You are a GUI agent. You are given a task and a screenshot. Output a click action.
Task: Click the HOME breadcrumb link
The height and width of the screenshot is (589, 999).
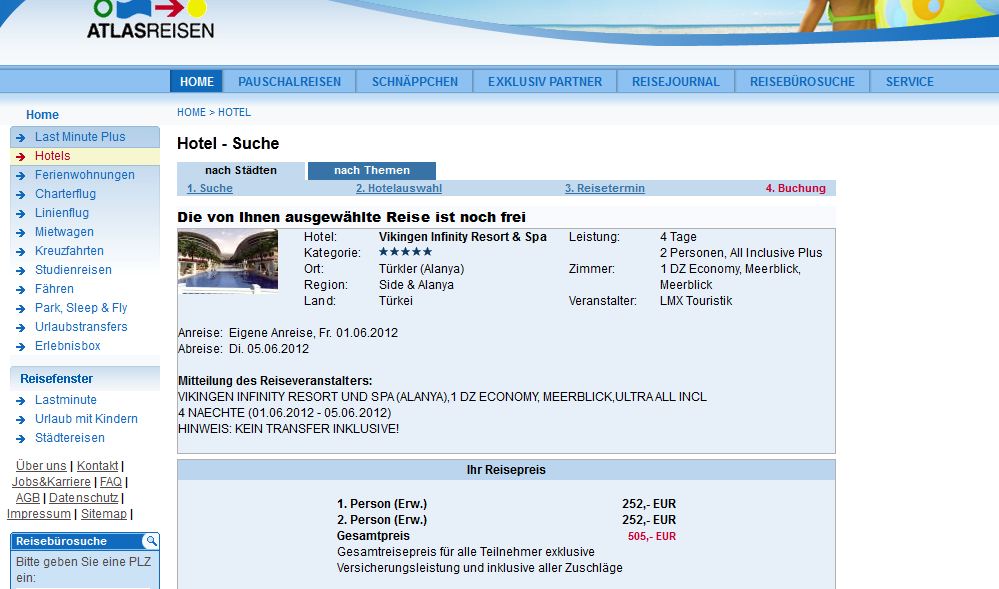(191, 112)
